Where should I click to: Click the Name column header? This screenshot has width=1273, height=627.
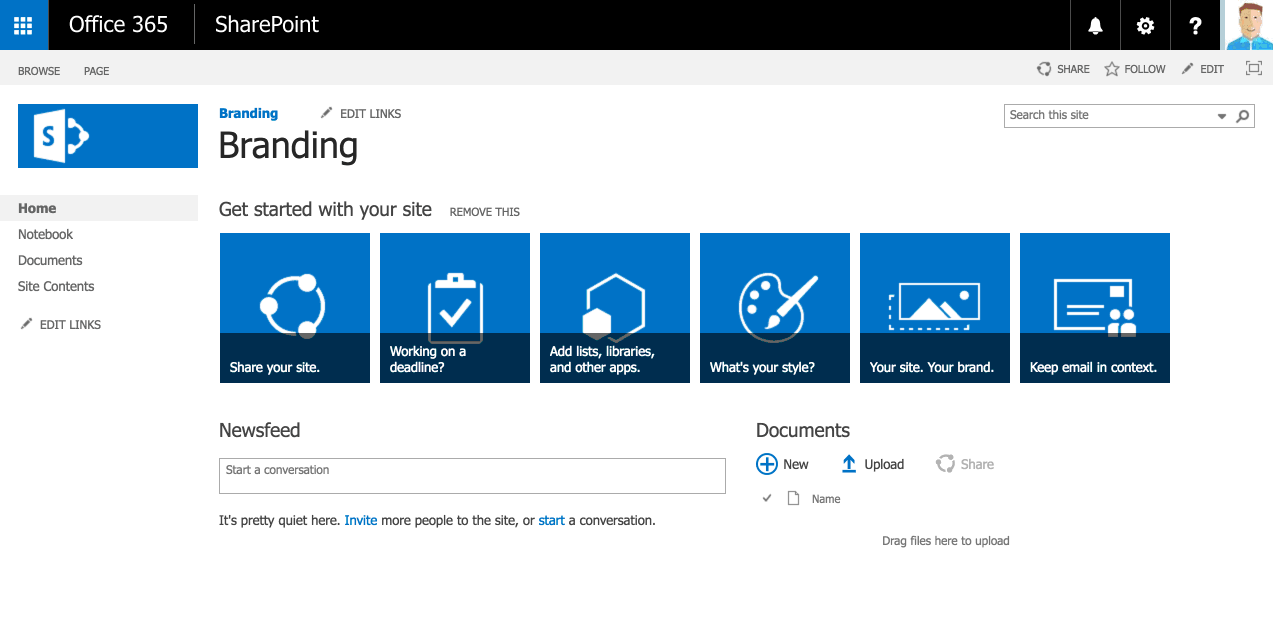click(826, 499)
